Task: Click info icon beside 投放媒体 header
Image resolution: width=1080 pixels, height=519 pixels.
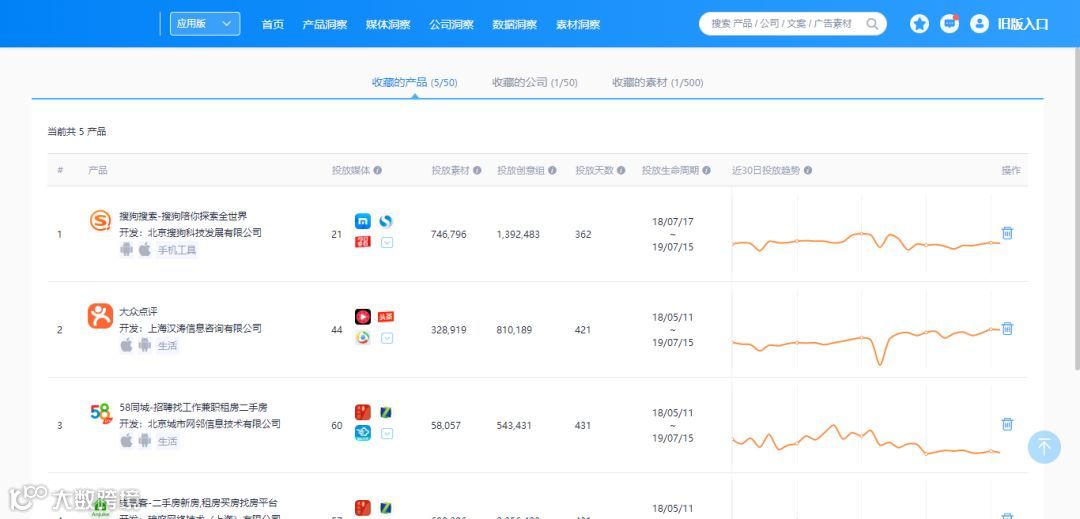Action: (x=377, y=170)
